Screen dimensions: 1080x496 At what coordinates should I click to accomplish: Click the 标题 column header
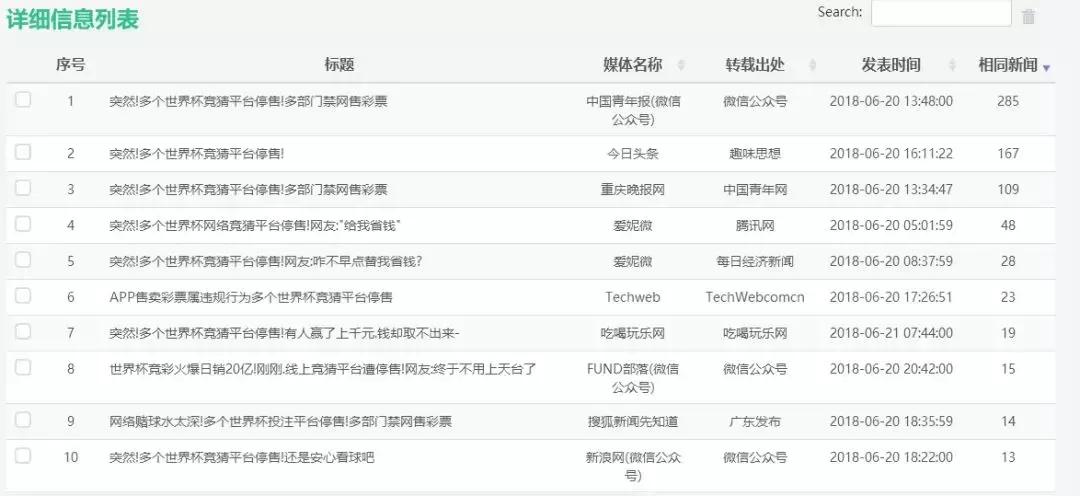(339, 65)
